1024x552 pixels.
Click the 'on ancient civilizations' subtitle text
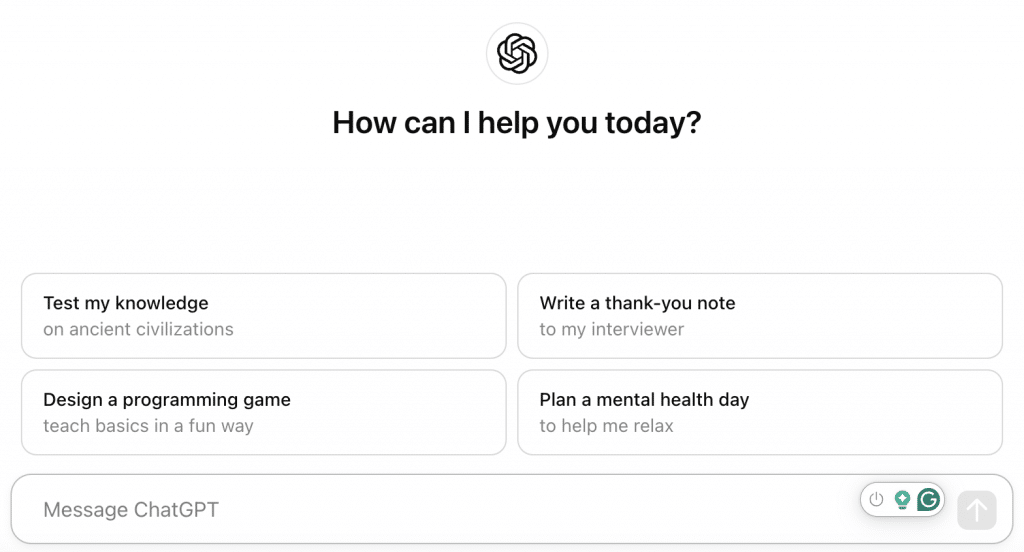pyautogui.click(x=138, y=329)
